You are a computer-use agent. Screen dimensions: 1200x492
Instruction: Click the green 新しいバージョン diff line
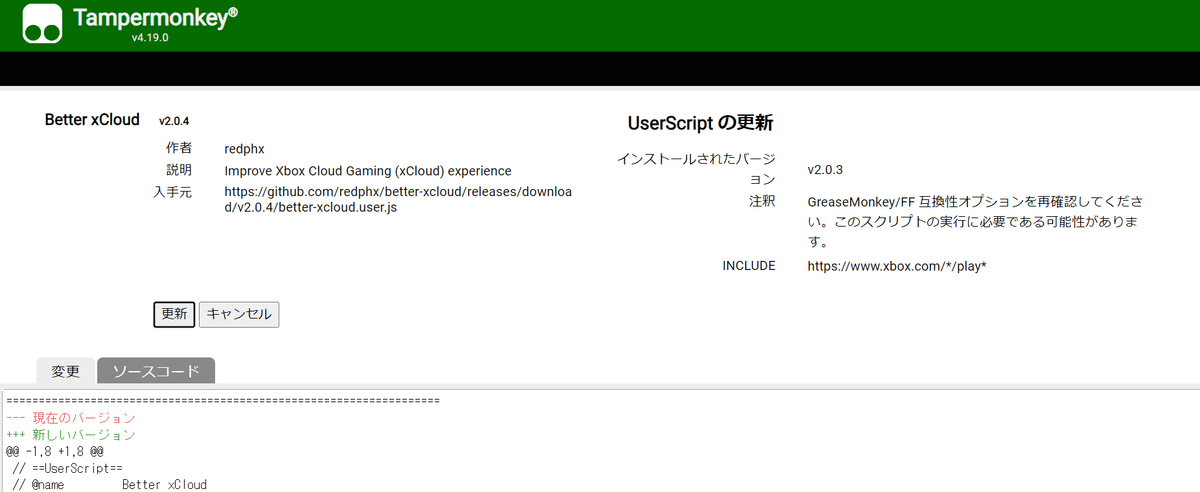pyautogui.click(x=71, y=435)
